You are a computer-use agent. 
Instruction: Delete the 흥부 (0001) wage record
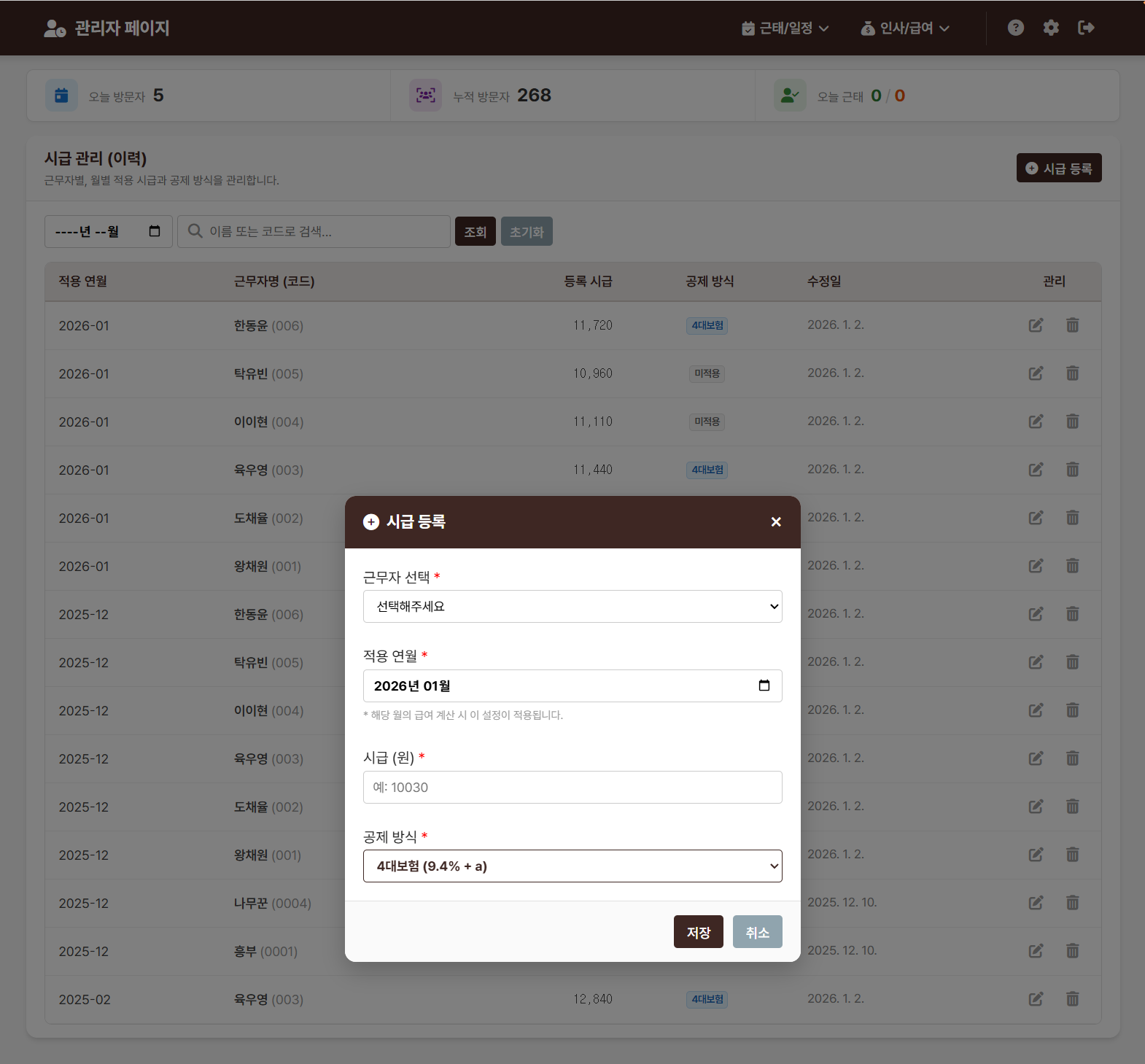pyautogui.click(x=1072, y=951)
